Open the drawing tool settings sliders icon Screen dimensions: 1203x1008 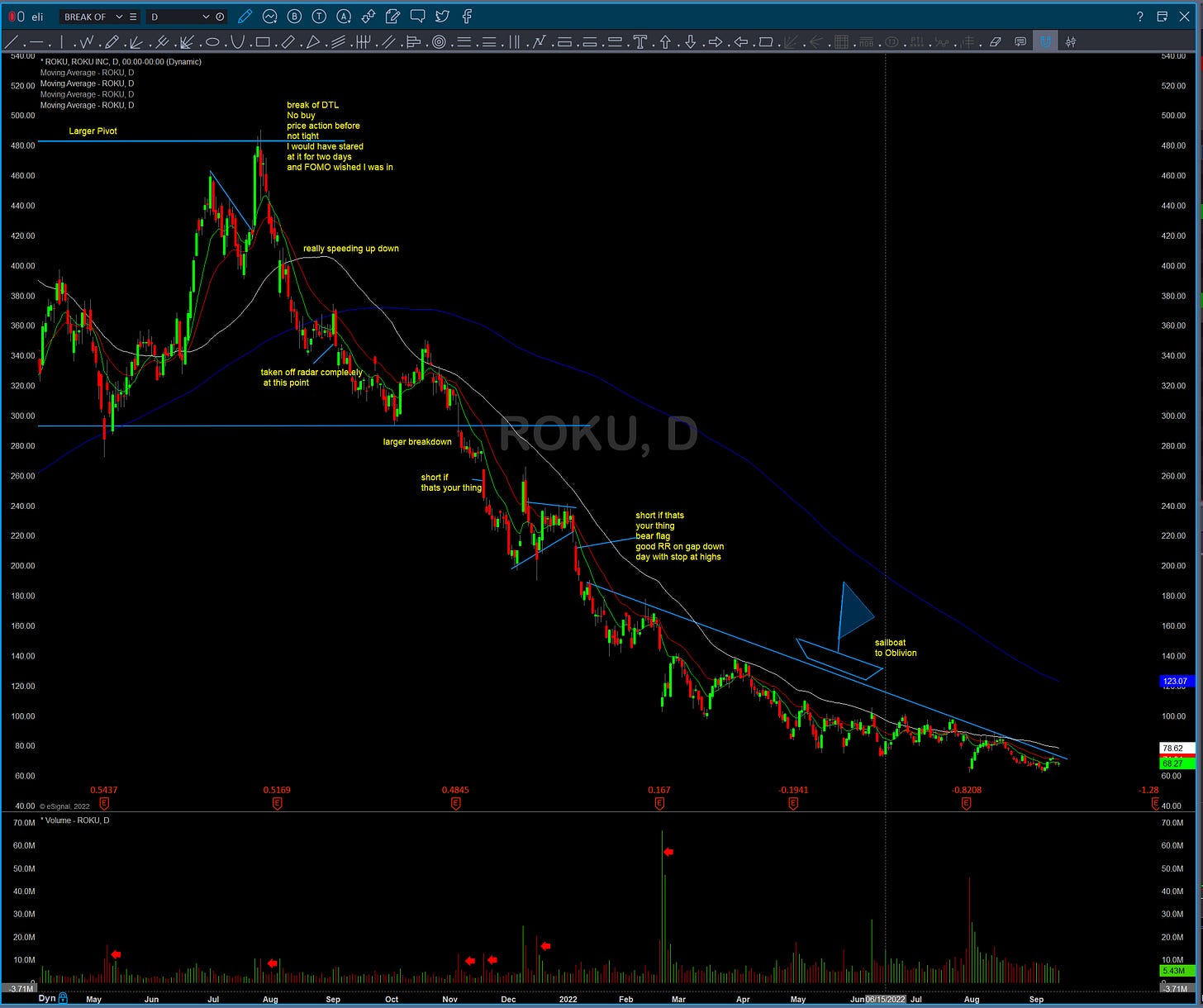pyautogui.click(x=1070, y=41)
